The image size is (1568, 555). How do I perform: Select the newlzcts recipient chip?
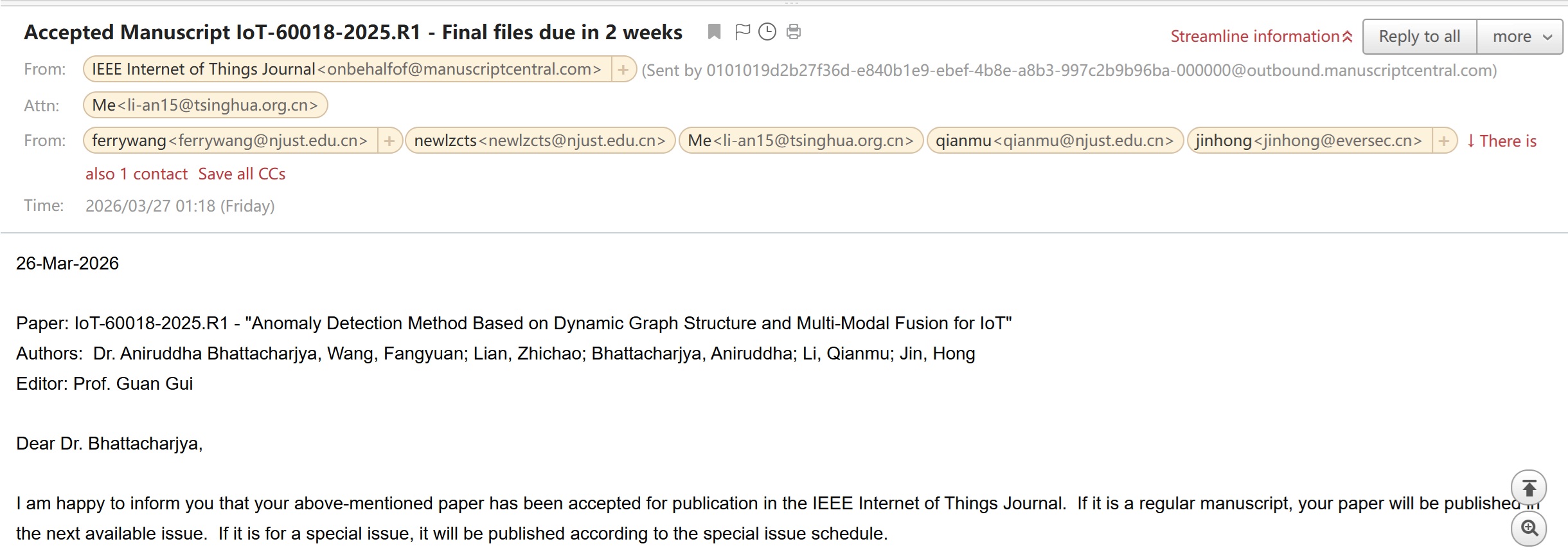pyautogui.click(x=540, y=141)
